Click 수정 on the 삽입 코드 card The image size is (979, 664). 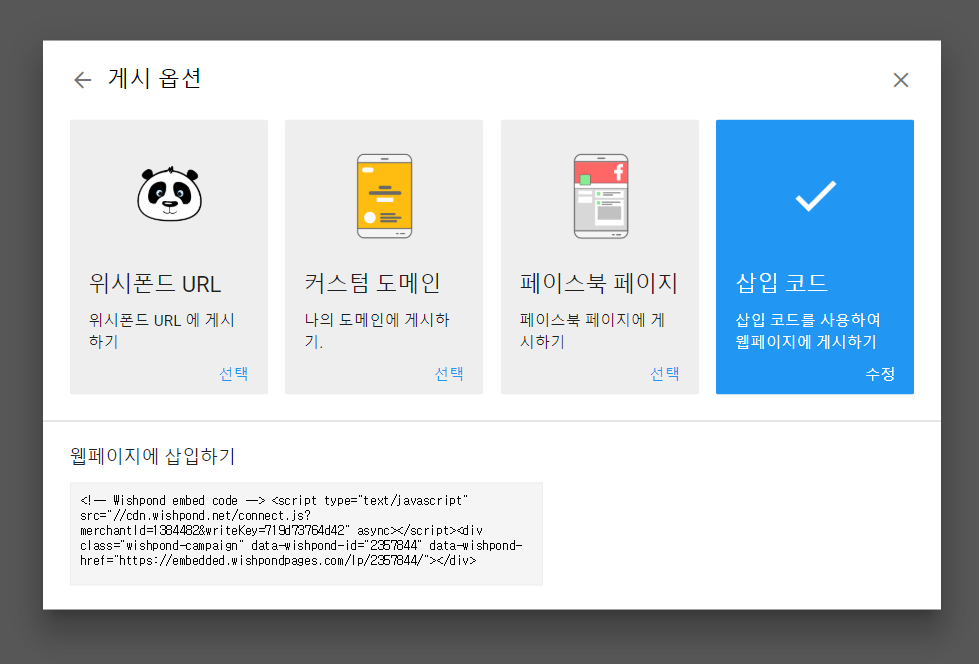coord(880,374)
